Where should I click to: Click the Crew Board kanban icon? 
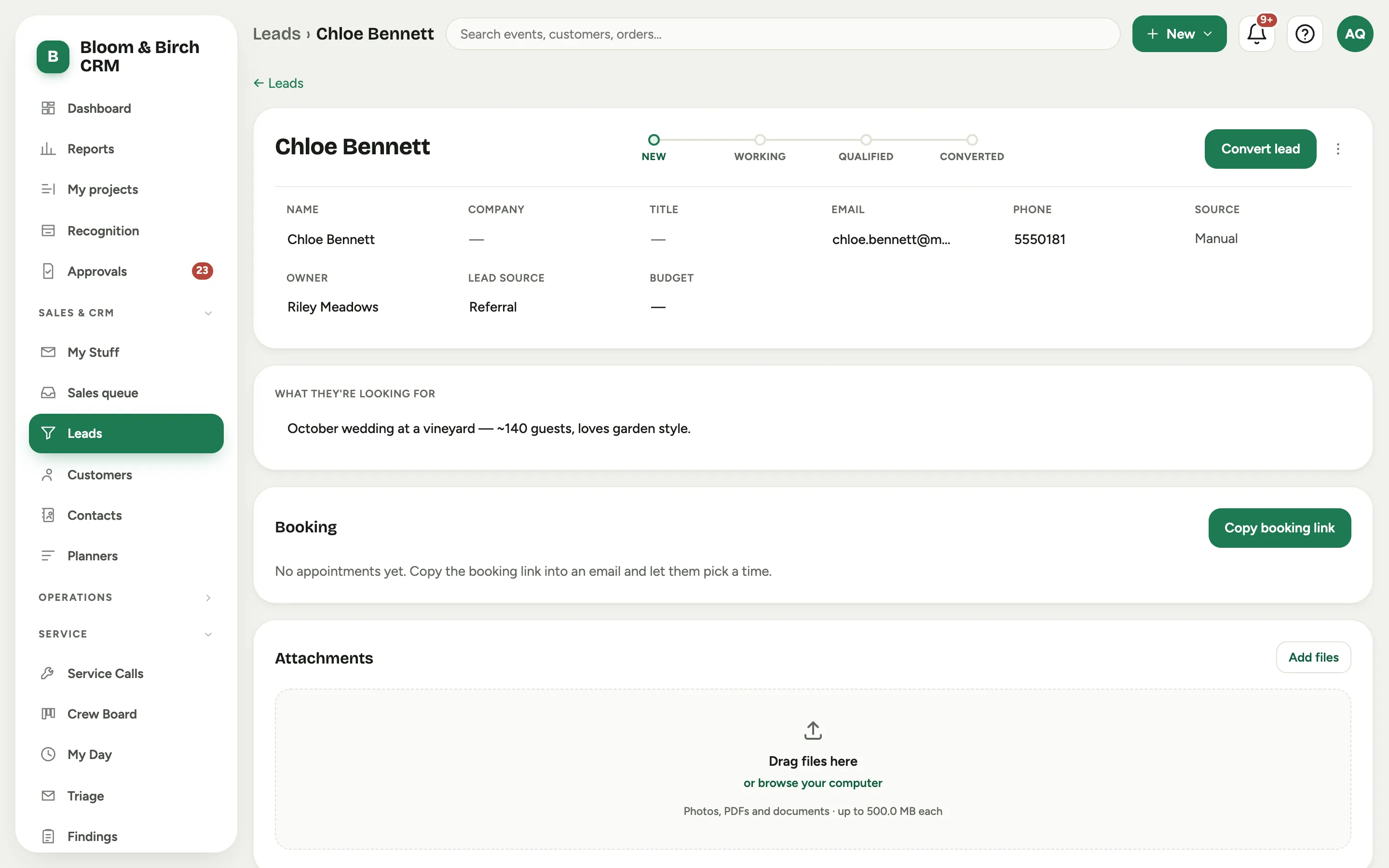[x=48, y=714]
